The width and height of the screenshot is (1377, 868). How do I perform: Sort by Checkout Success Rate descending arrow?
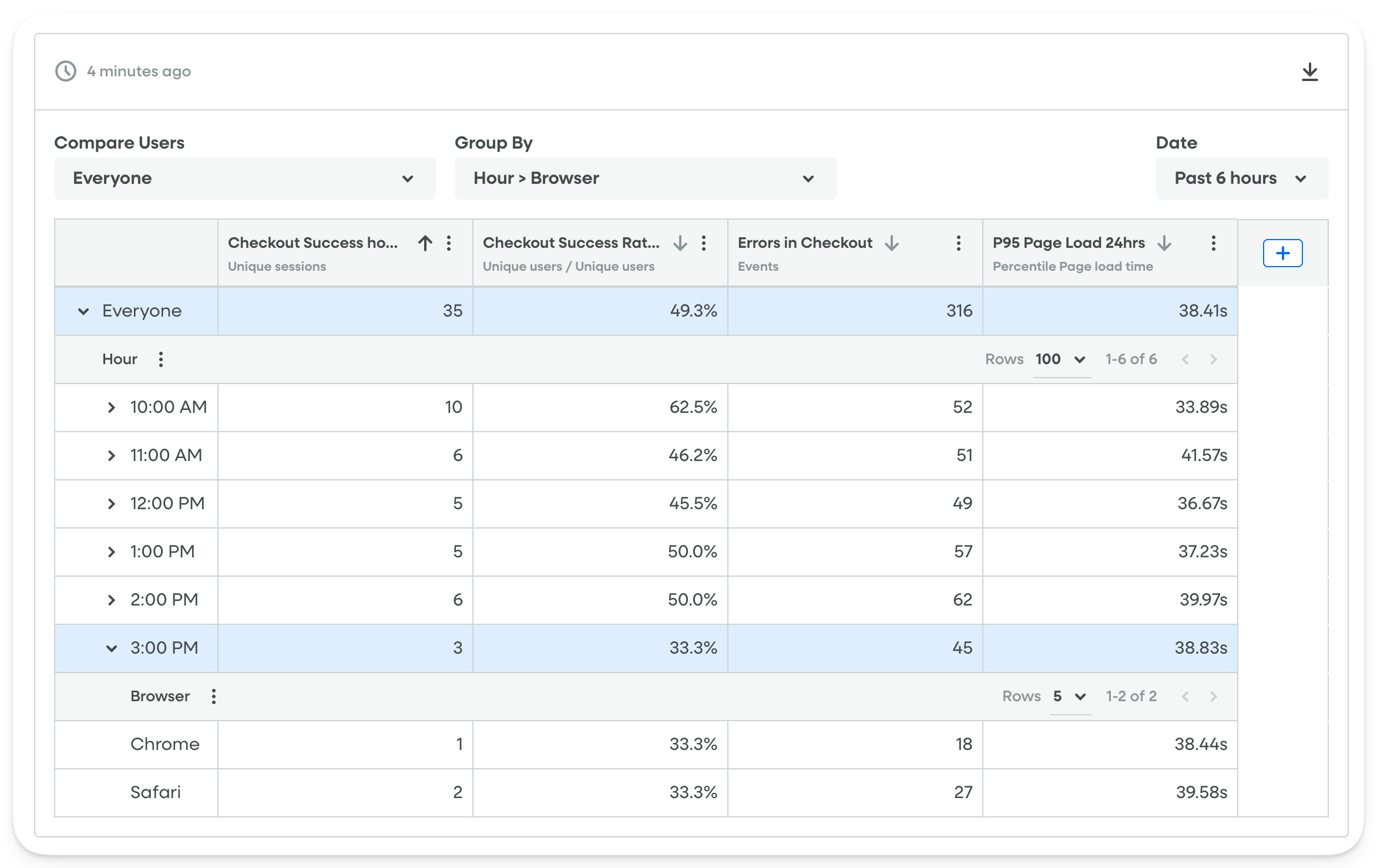tap(680, 243)
